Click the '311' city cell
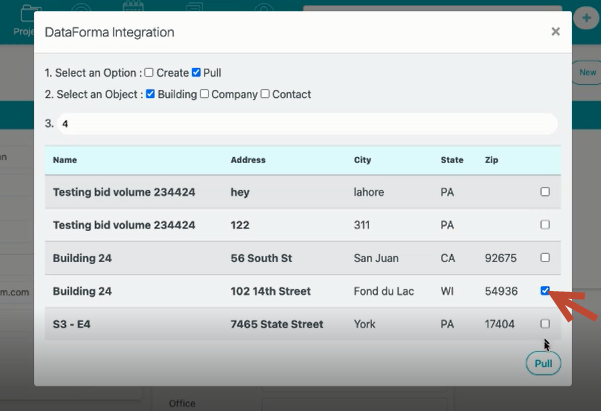The image size is (601, 411). tap(362, 225)
